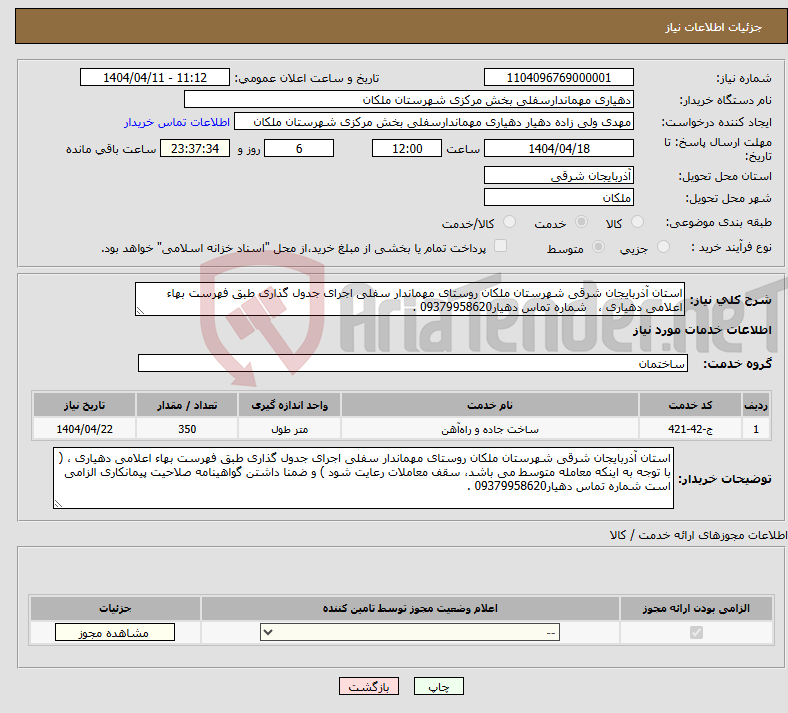Click header جزئیات in license table
The width and height of the screenshot is (788, 713).
pyautogui.click(x=115, y=608)
